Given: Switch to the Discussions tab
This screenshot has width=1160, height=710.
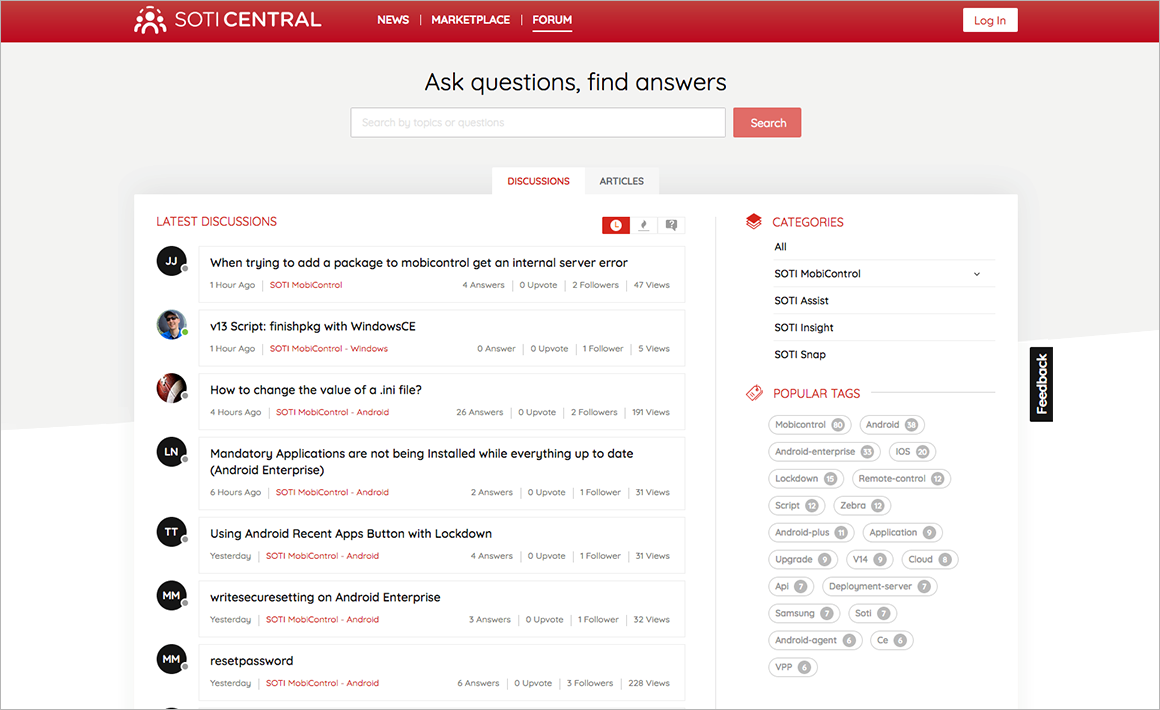Looking at the screenshot, I should [539, 181].
